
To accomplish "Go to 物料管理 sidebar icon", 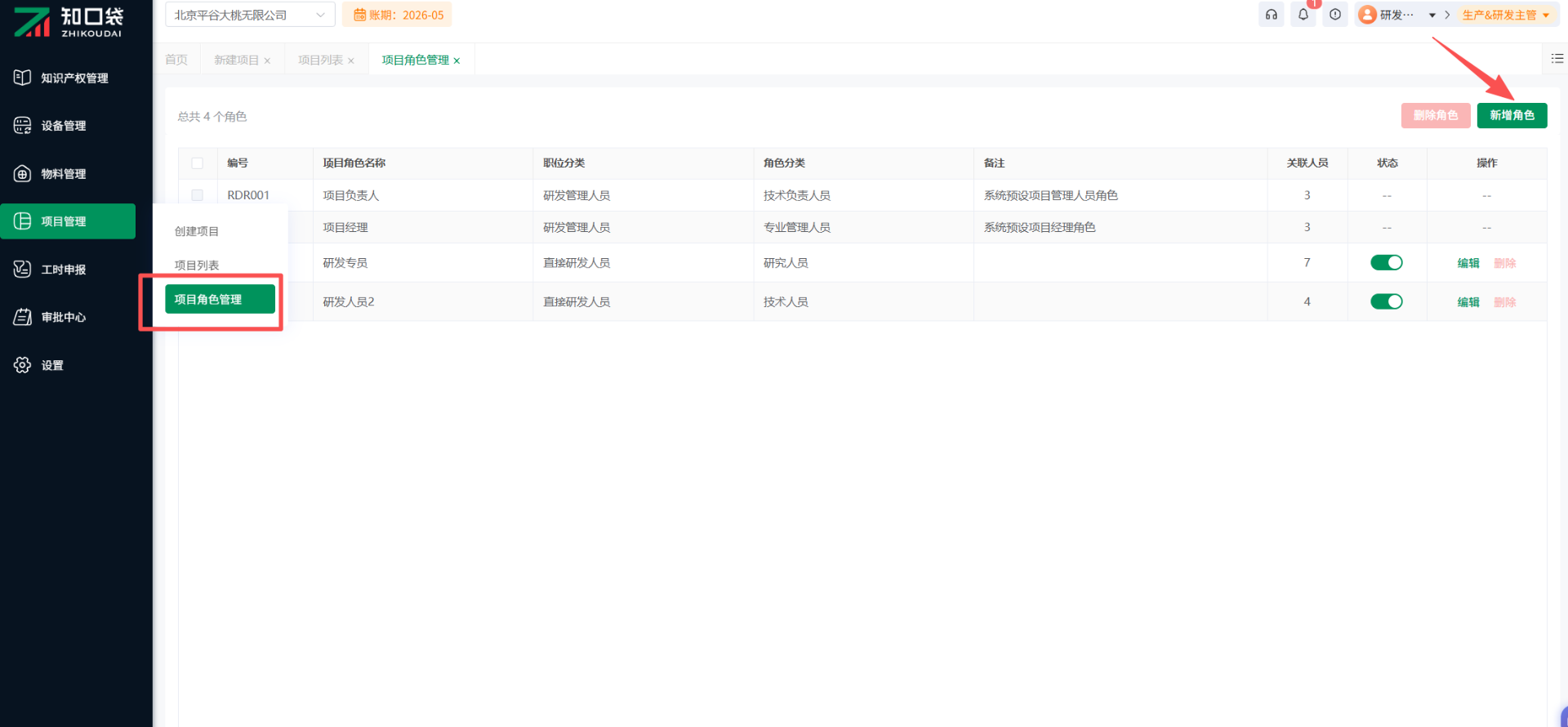I will tap(23, 173).
